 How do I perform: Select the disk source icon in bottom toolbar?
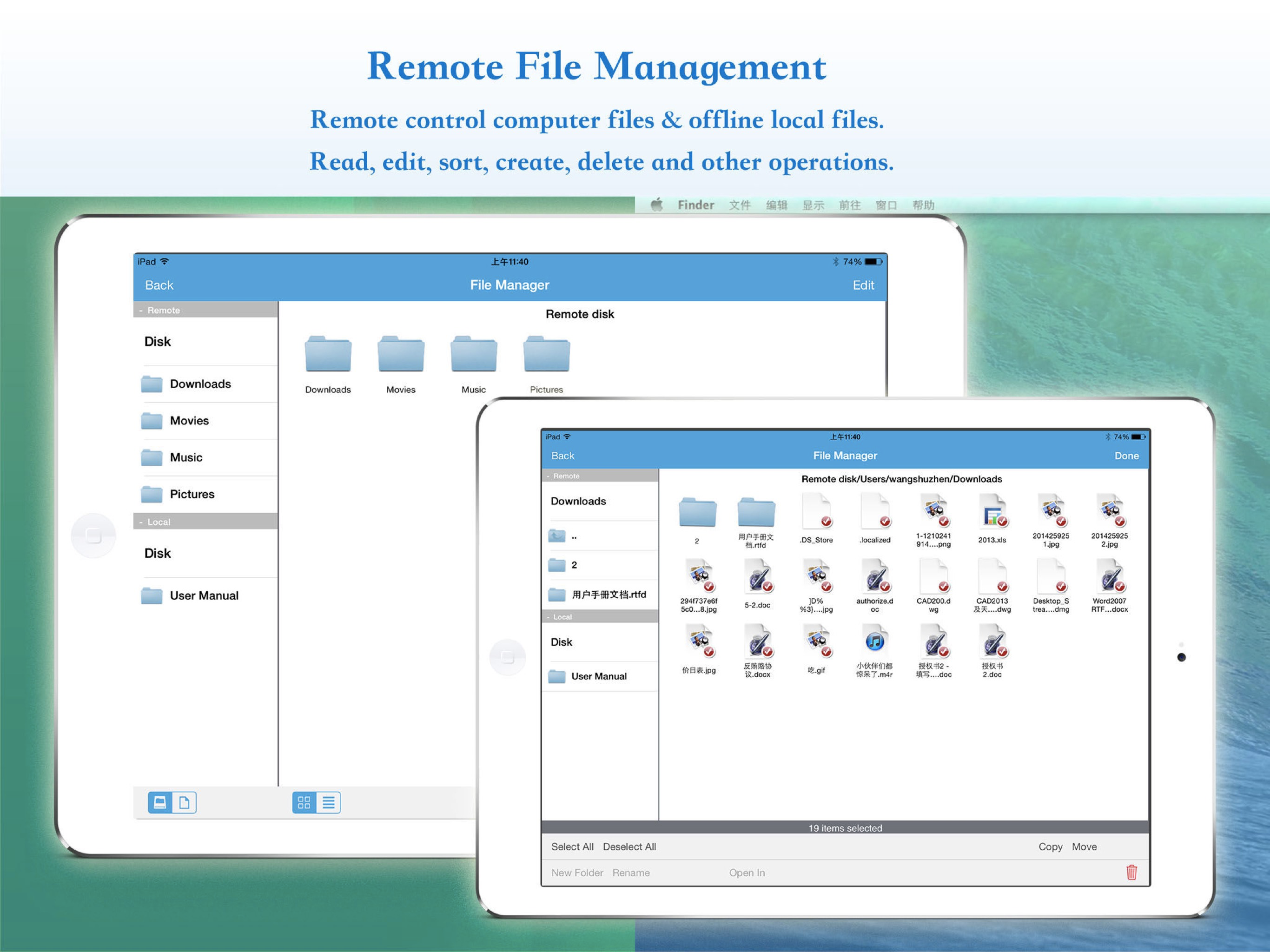[160, 802]
